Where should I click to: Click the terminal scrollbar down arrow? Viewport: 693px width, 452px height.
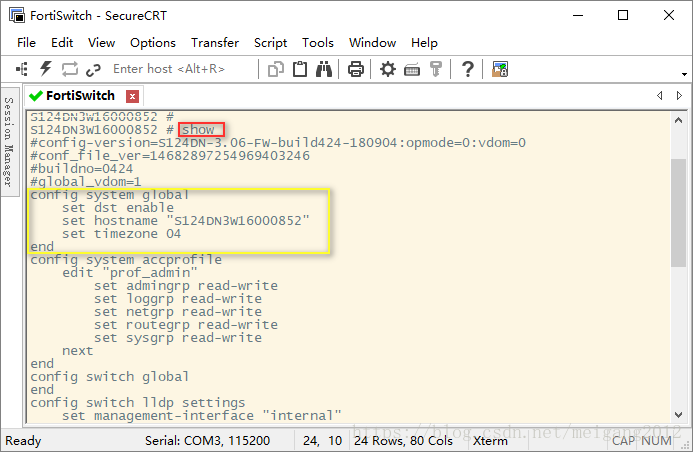[x=678, y=414]
